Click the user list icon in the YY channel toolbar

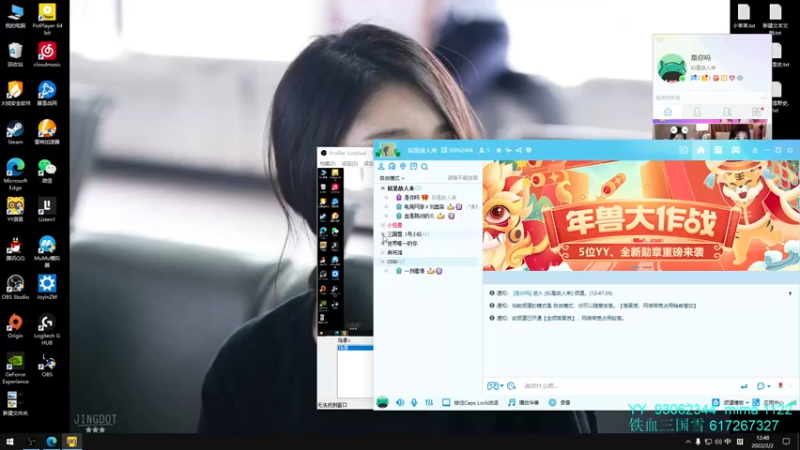pyautogui.click(x=381, y=166)
